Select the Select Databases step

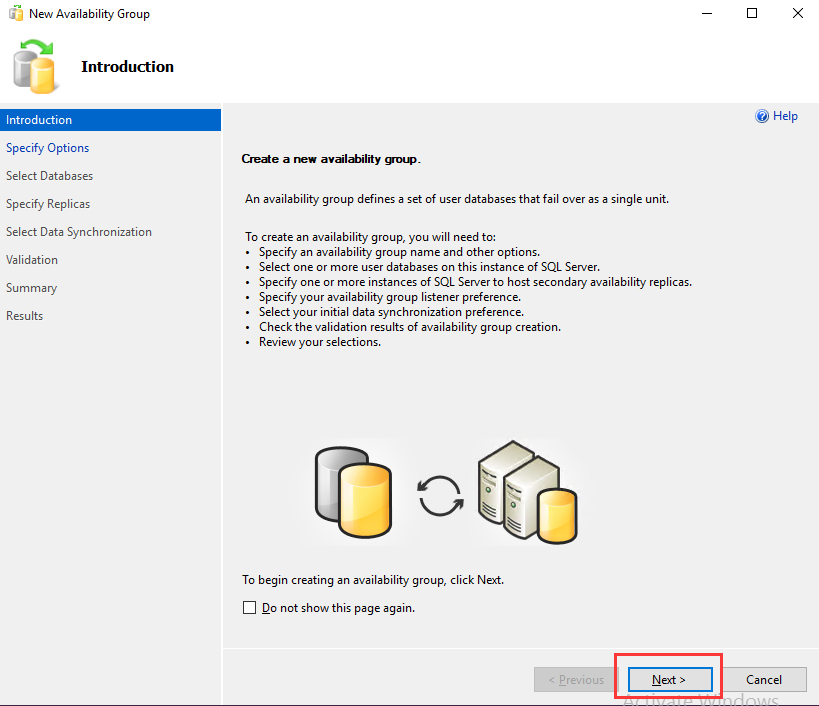point(50,176)
